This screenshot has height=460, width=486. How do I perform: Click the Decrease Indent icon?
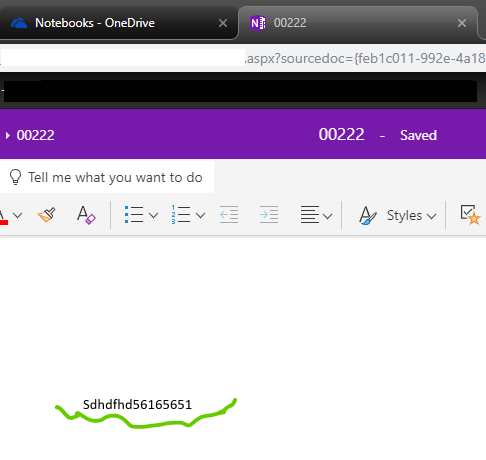coord(229,215)
